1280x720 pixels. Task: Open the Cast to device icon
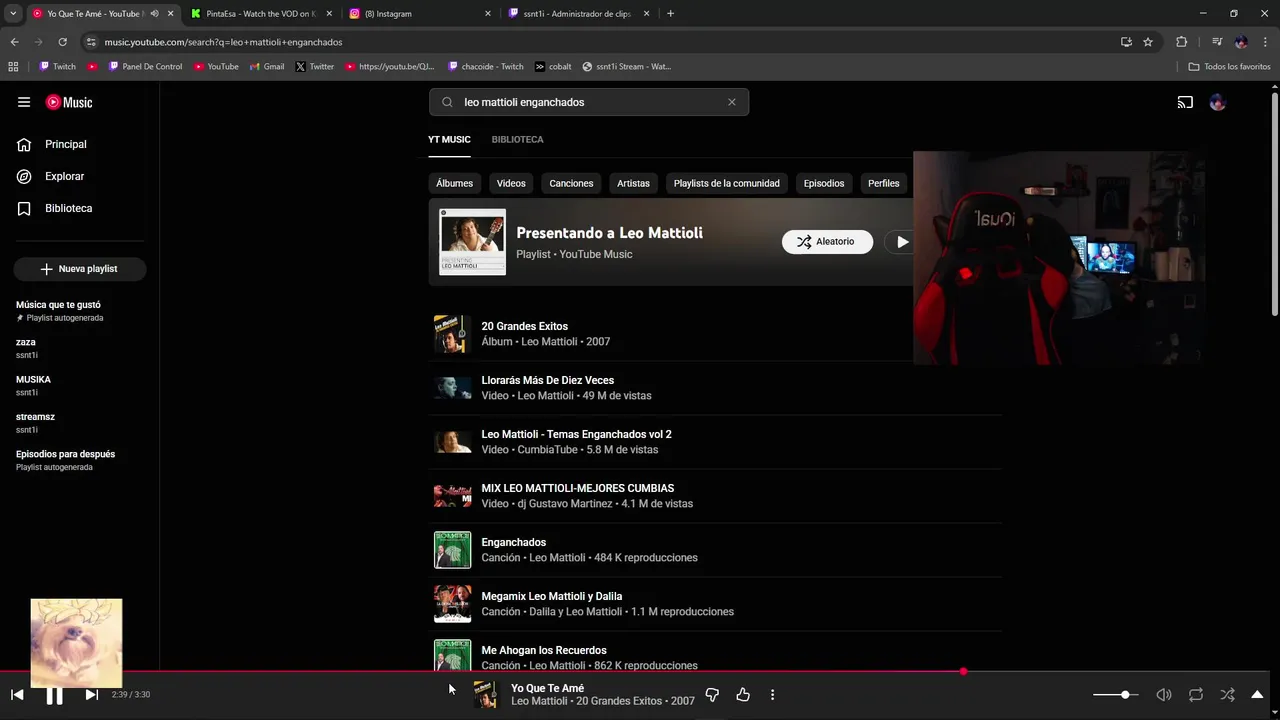click(1185, 102)
